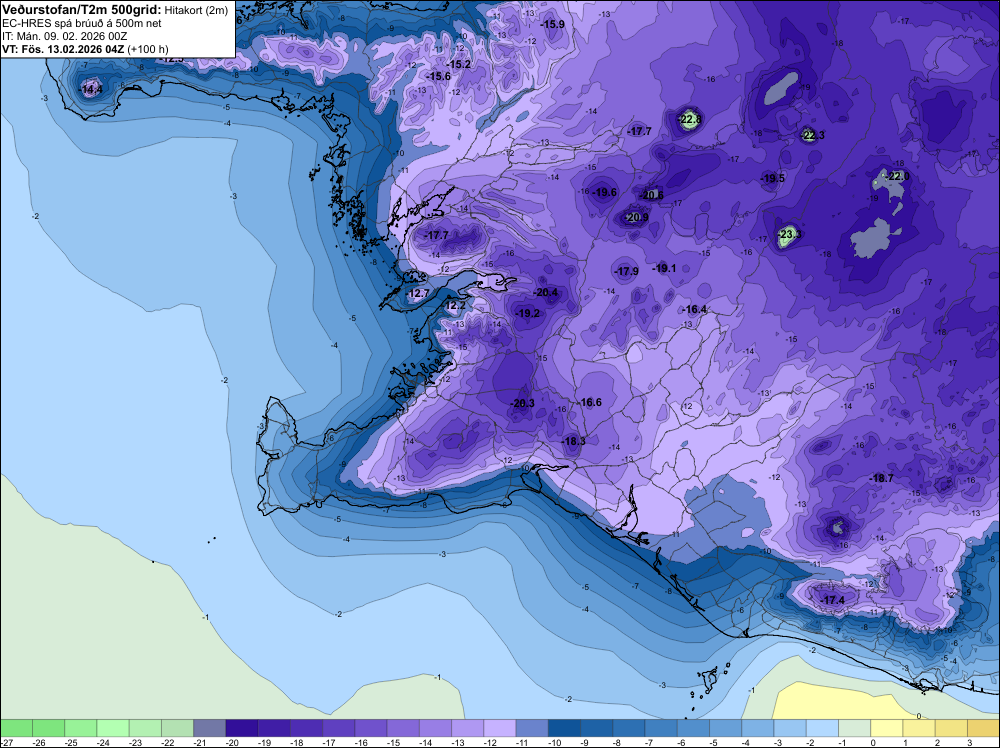
Task: Click the -19.5 temperature label
Action: pos(773,179)
